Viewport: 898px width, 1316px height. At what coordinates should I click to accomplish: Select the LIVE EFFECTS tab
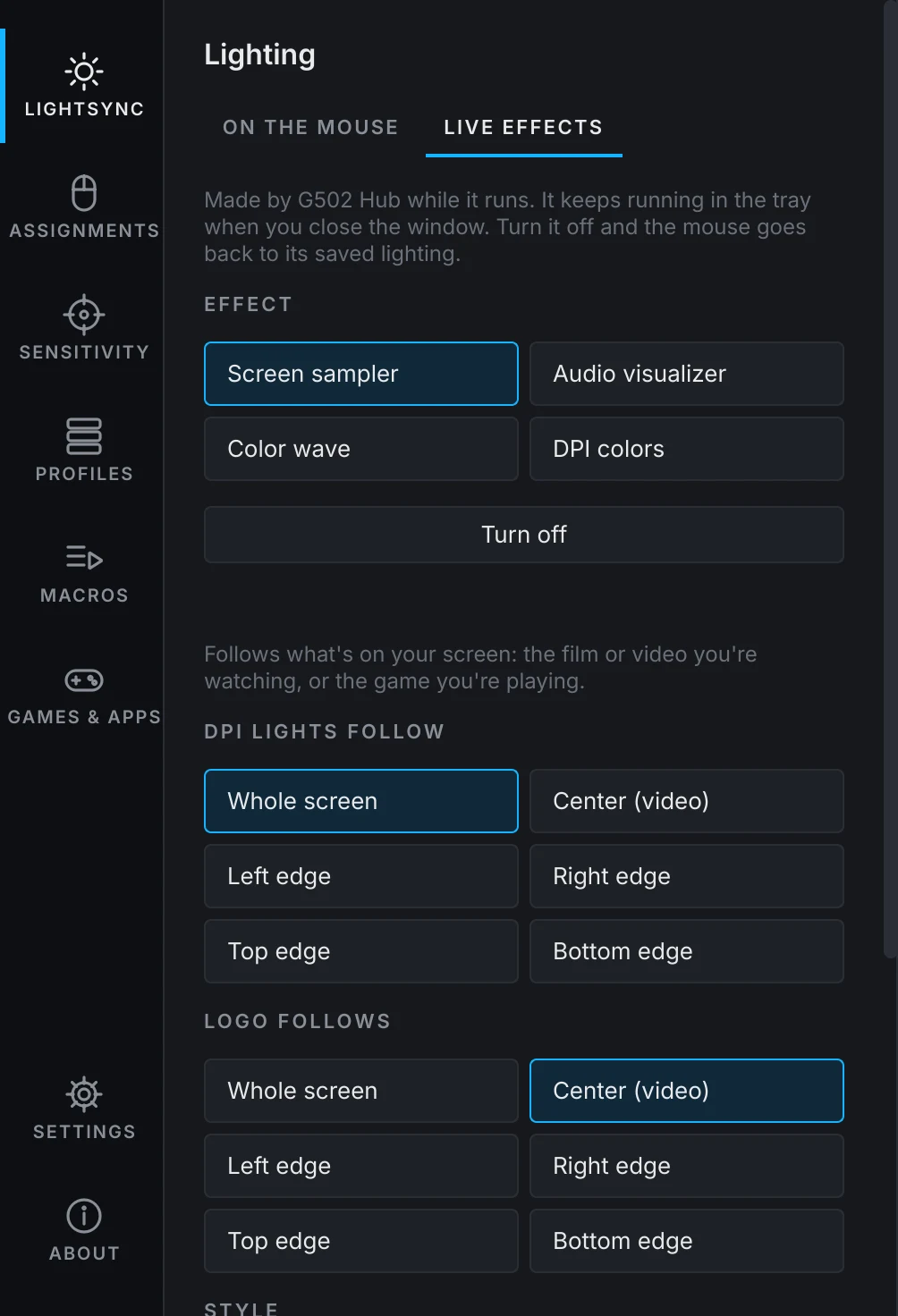click(x=524, y=128)
